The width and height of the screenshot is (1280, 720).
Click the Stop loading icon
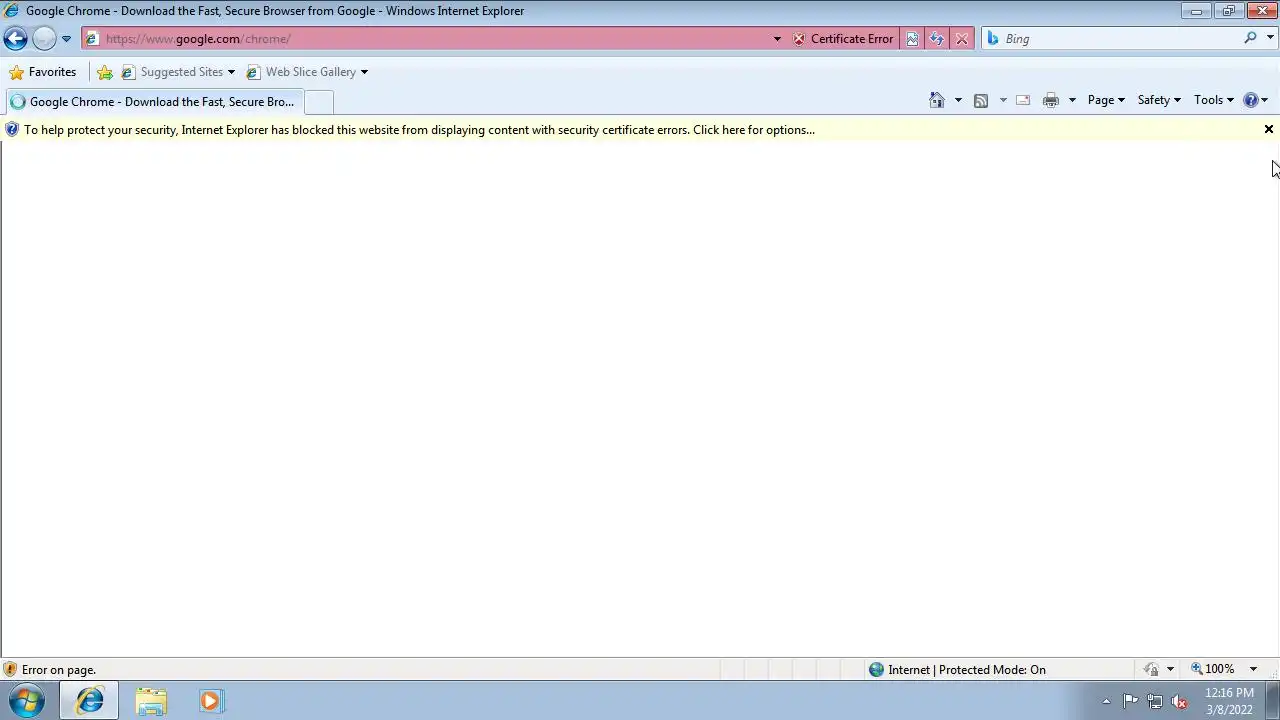click(961, 39)
